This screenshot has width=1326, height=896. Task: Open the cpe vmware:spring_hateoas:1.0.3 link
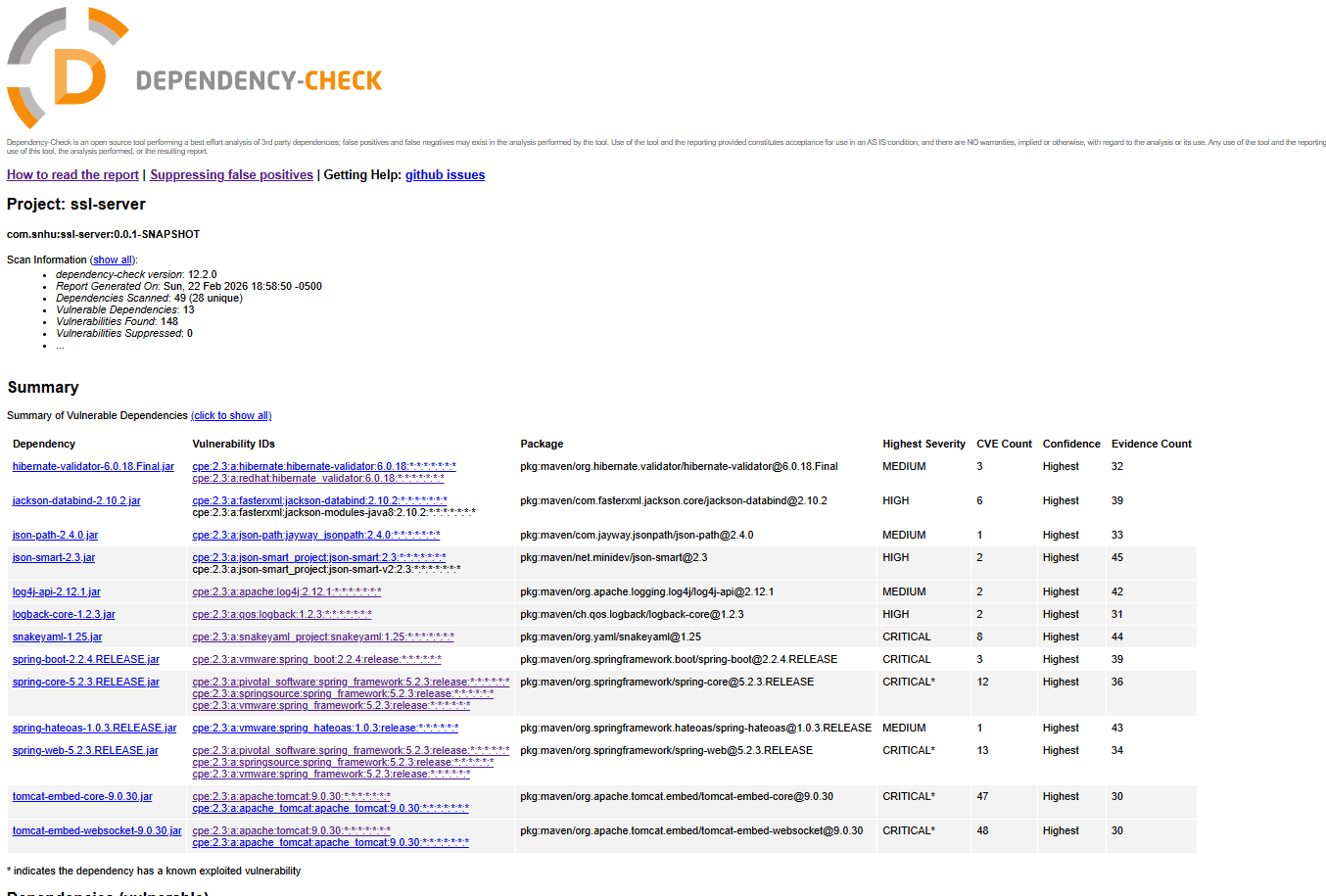[x=325, y=729]
